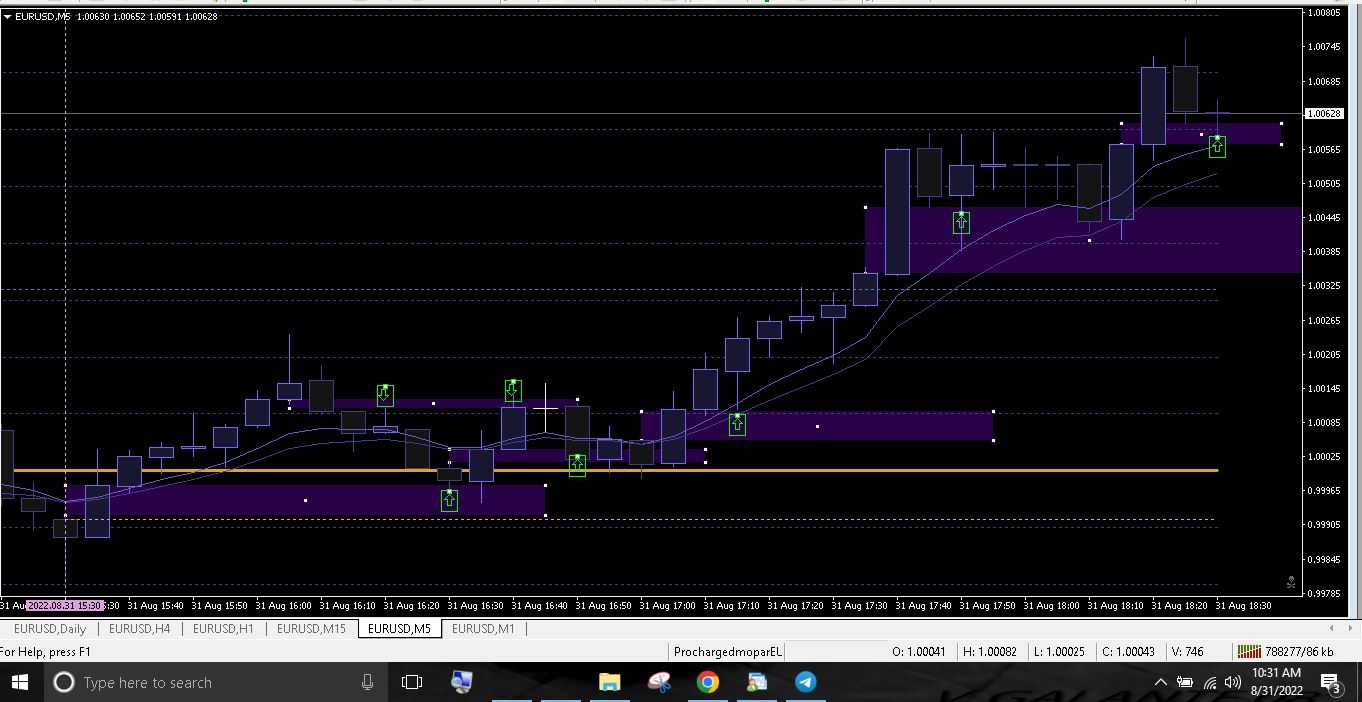Click the low price L: 1.00025 field
This screenshot has width=1362, height=702.
coord(1059,652)
